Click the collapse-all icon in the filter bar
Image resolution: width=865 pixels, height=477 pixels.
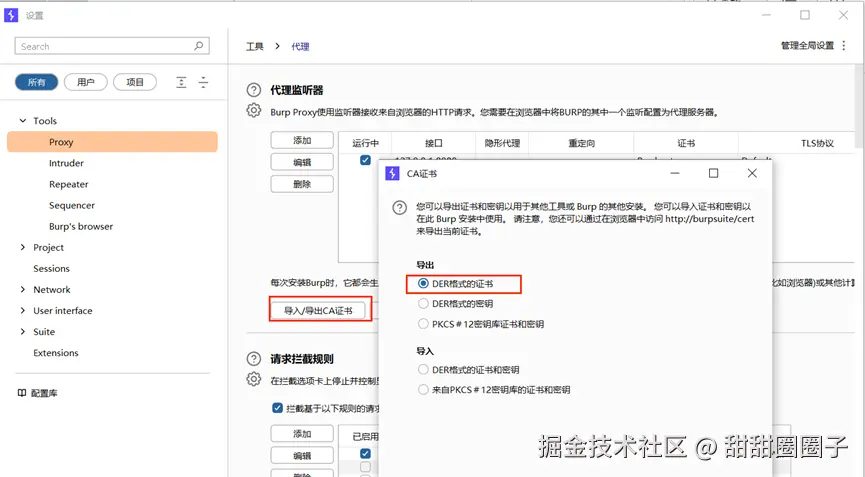tap(204, 82)
